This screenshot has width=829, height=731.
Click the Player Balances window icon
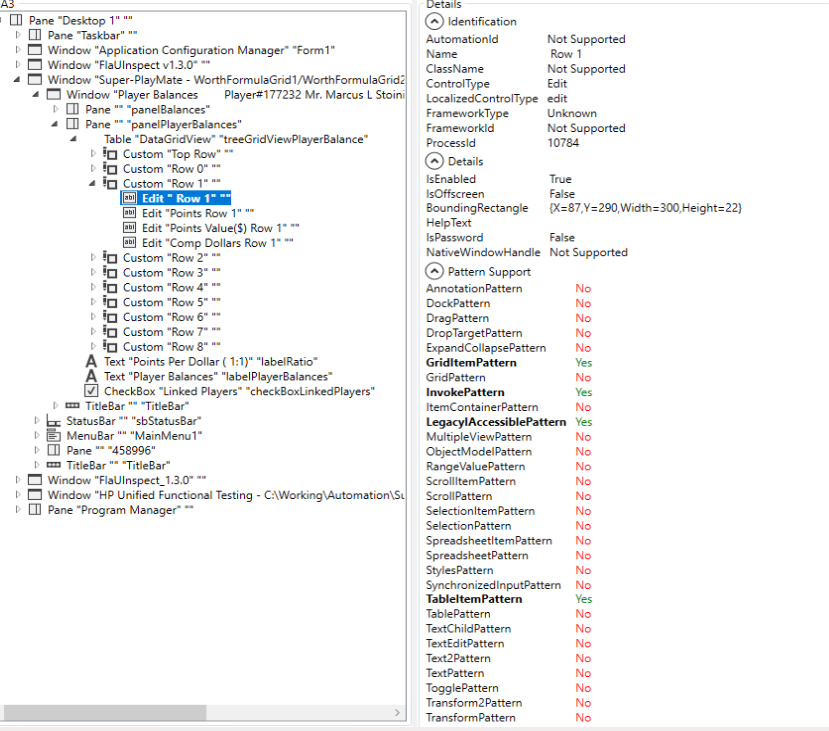pos(54,94)
